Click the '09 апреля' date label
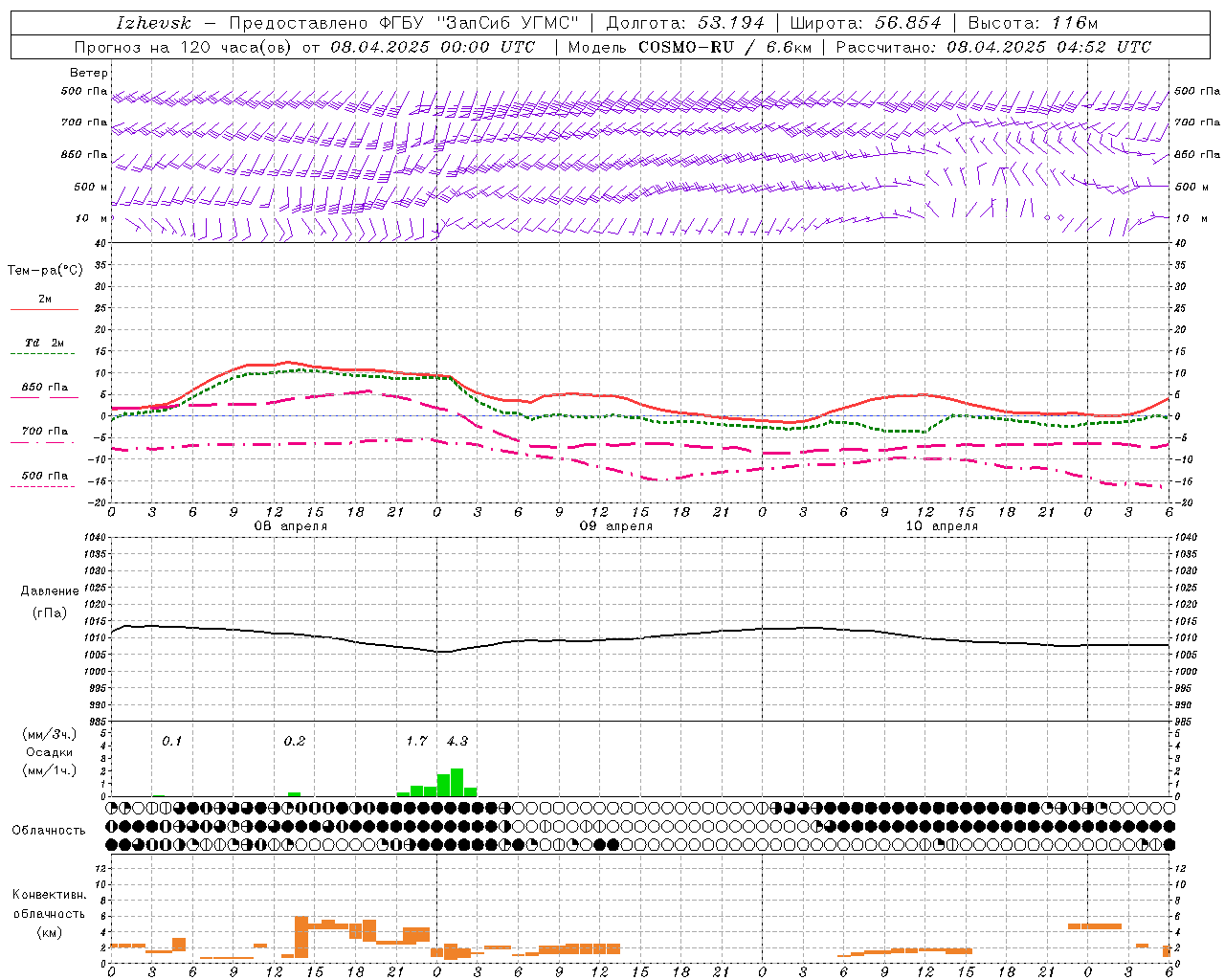This screenshot has width=1225, height=980. 616,526
